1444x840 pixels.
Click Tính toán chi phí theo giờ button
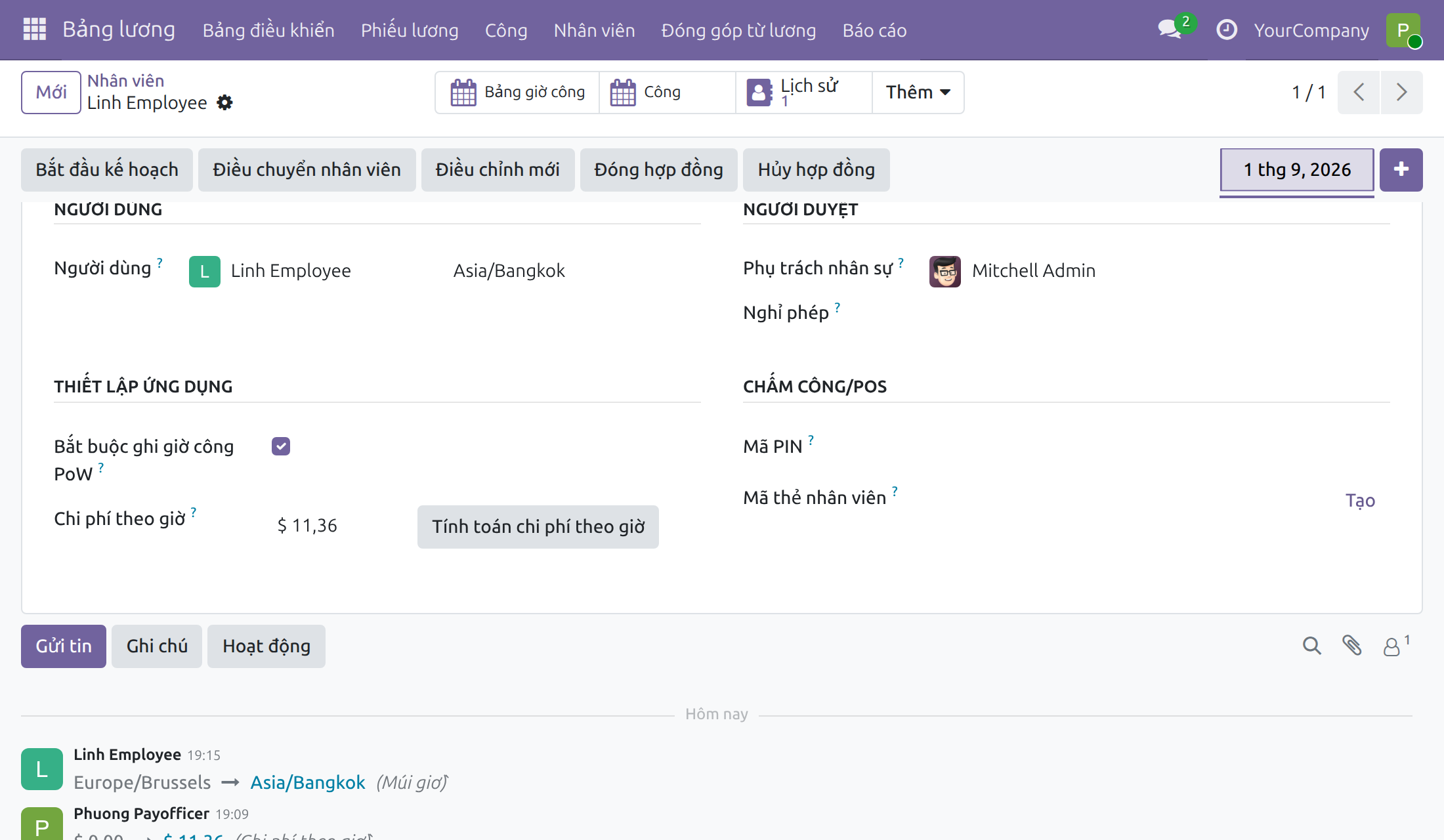pyautogui.click(x=538, y=527)
